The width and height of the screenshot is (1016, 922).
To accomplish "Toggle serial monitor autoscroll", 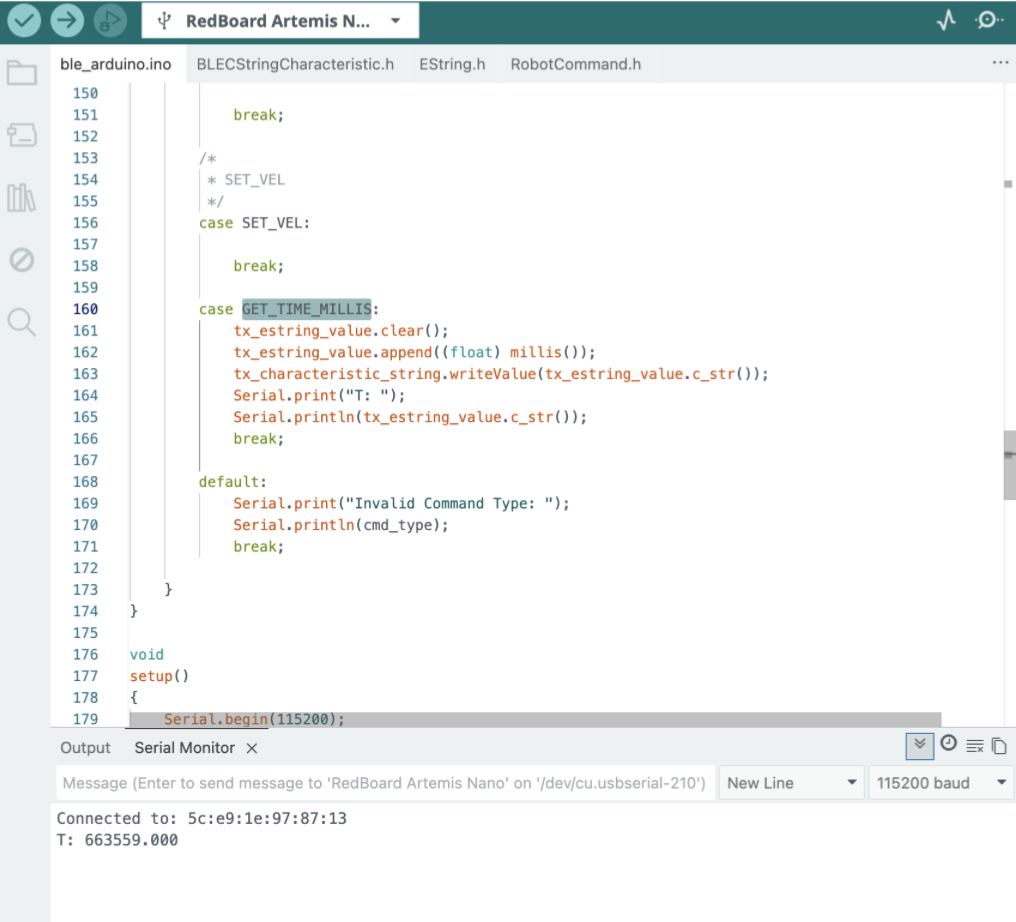I will click(919, 745).
